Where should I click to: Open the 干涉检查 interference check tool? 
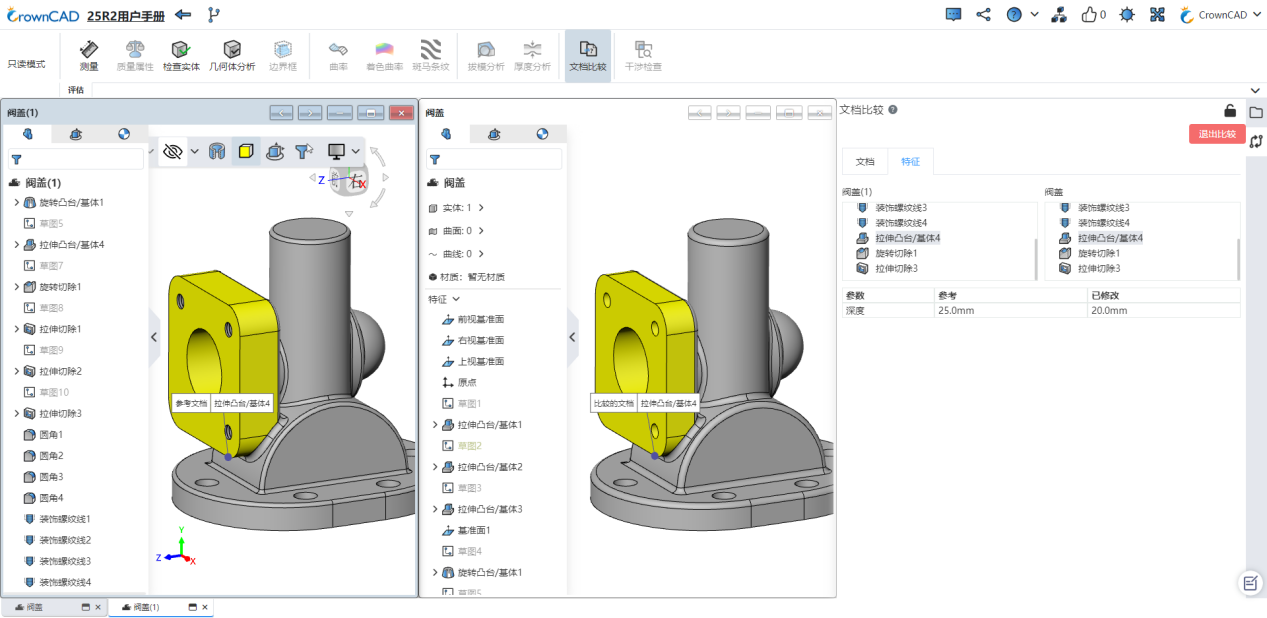tap(643, 55)
